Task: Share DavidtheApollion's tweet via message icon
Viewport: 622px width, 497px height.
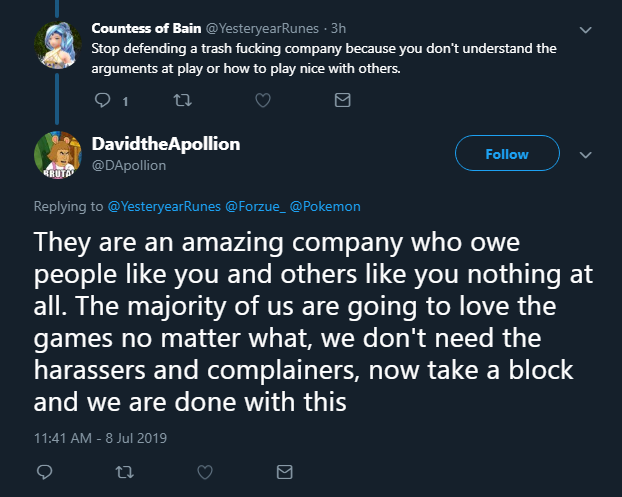Action: coord(284,471)
